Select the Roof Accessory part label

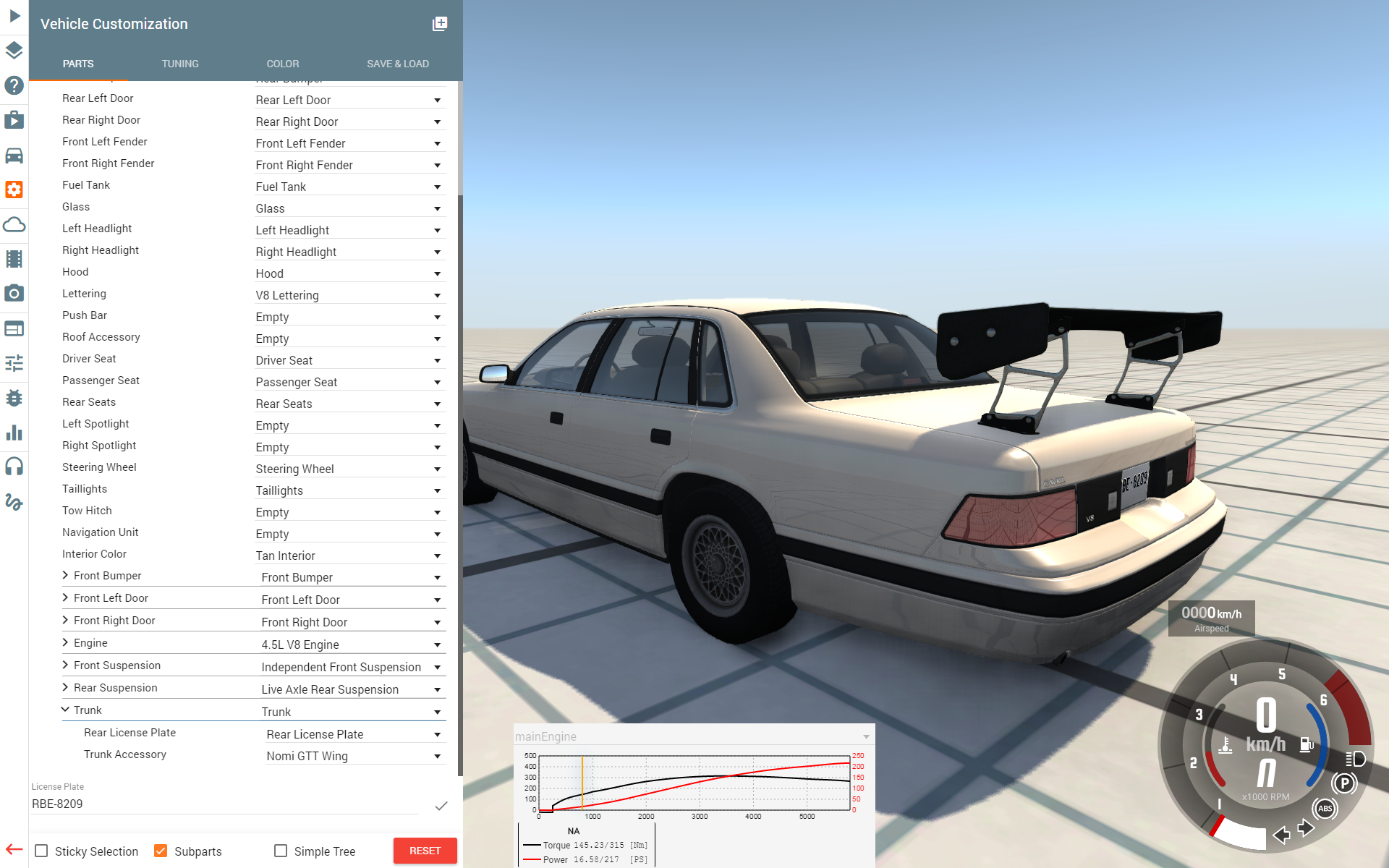101,337
